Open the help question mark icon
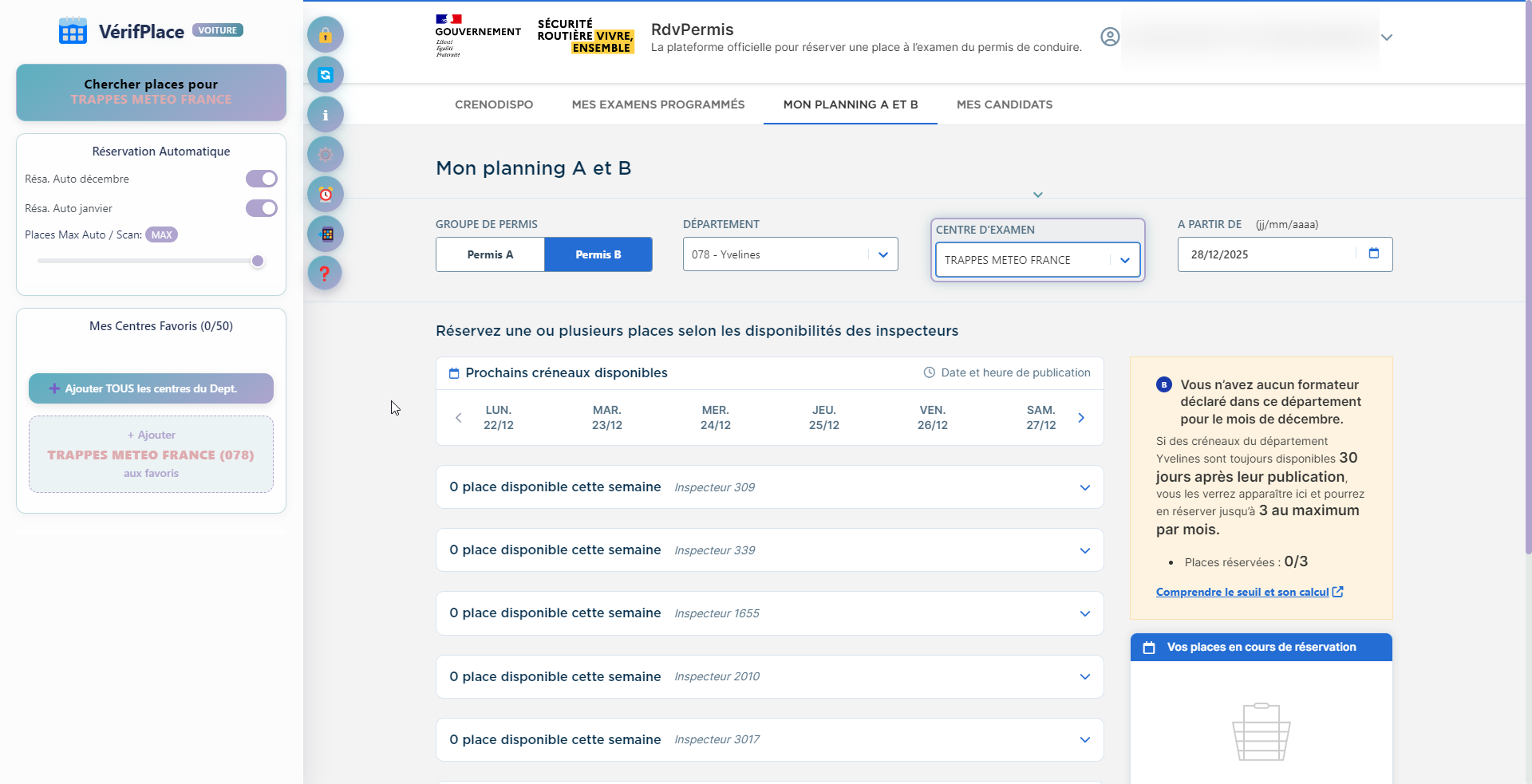 pos(325,273)
